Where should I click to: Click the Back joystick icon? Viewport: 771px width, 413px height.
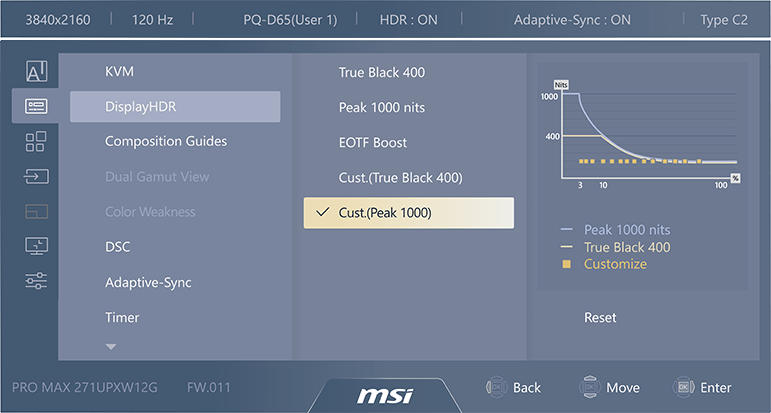tap(496, 387)
